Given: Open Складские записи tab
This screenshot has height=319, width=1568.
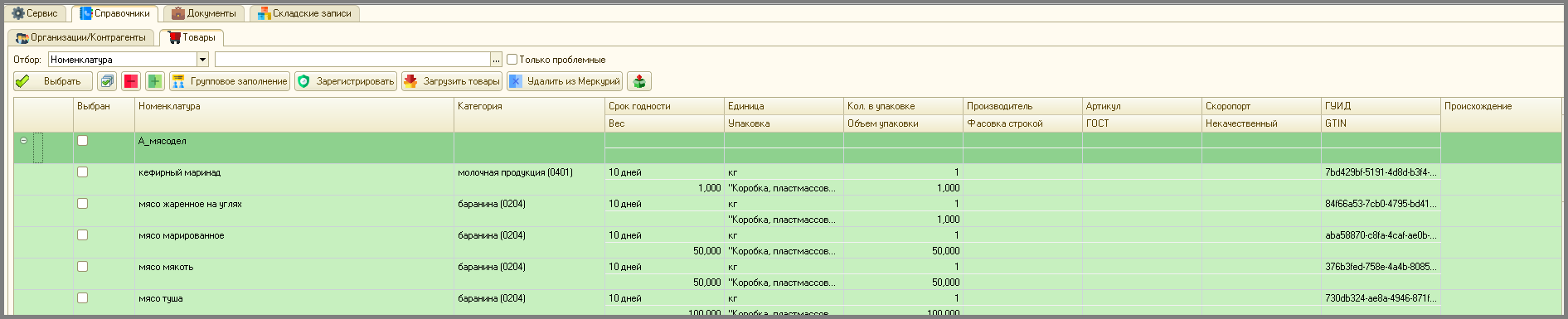Looking at the screenshot, I should [x=304, y=13].
